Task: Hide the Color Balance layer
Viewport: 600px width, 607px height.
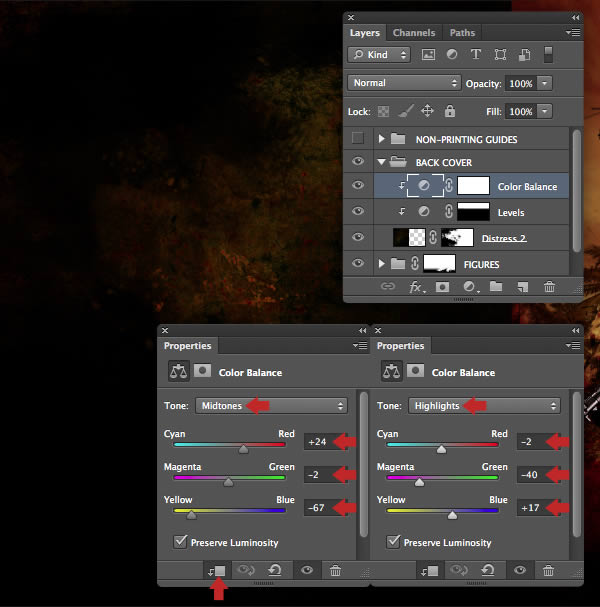Action: point(358,185)
